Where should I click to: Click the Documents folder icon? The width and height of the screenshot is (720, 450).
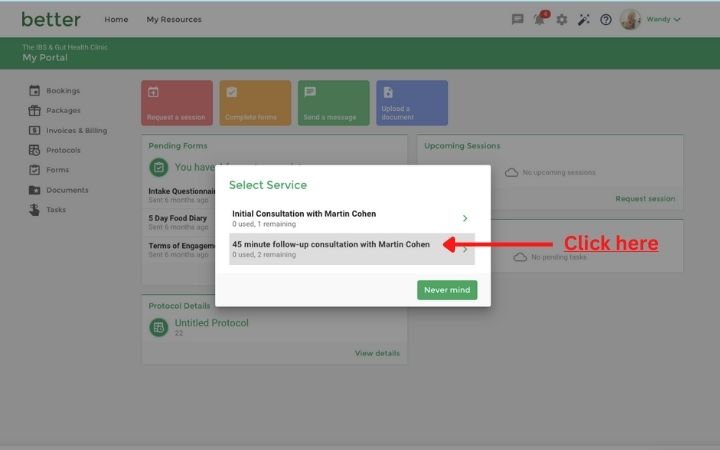pos(34,190)
